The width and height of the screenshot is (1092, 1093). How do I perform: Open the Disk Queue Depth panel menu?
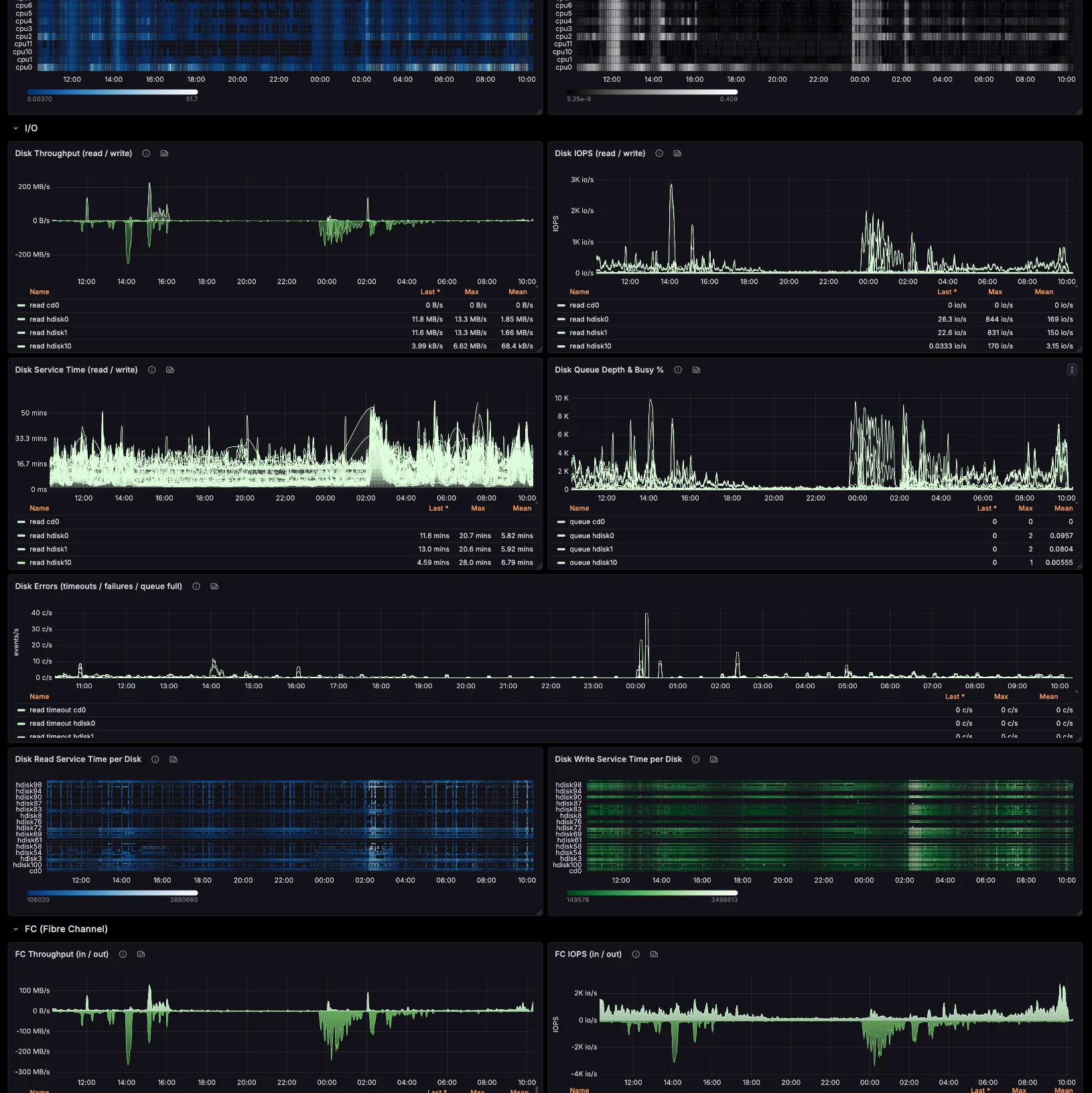[1072, 370]
